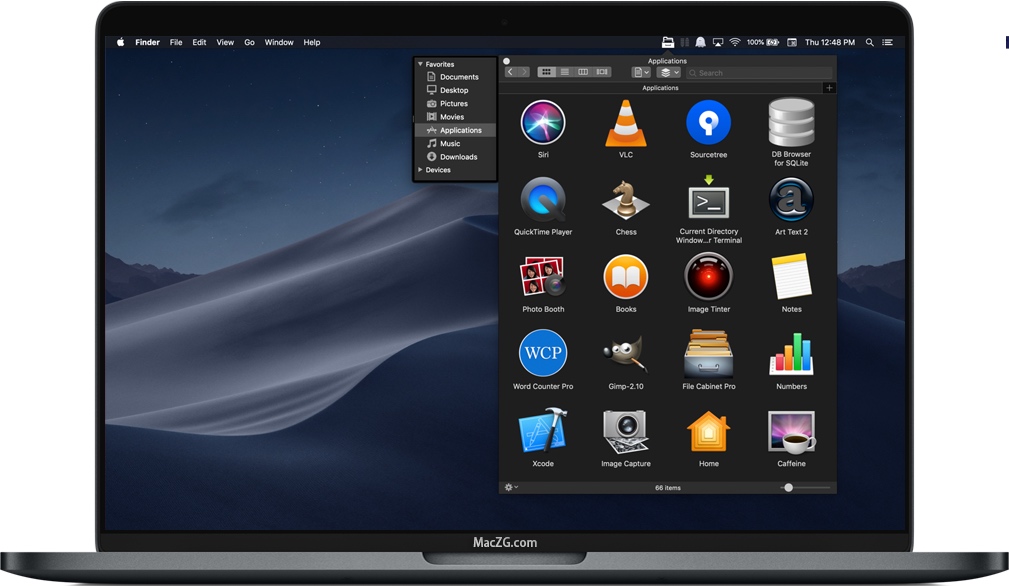
Task: Launch the VLC media player
Action: [x=626, y=123]
